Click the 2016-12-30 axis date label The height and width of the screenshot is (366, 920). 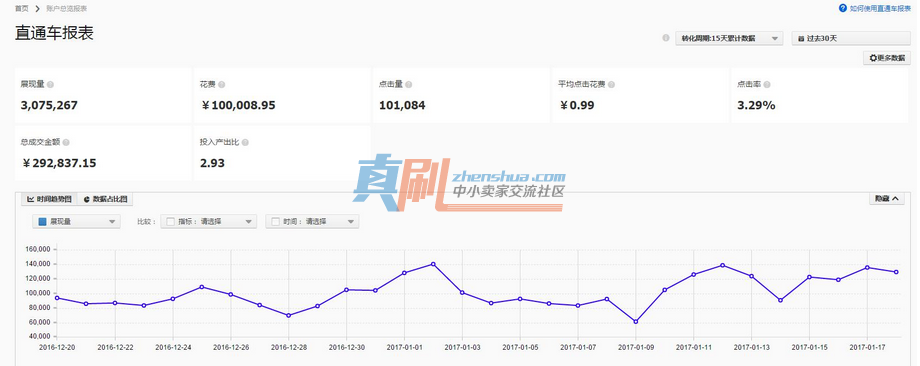[347, 347]
